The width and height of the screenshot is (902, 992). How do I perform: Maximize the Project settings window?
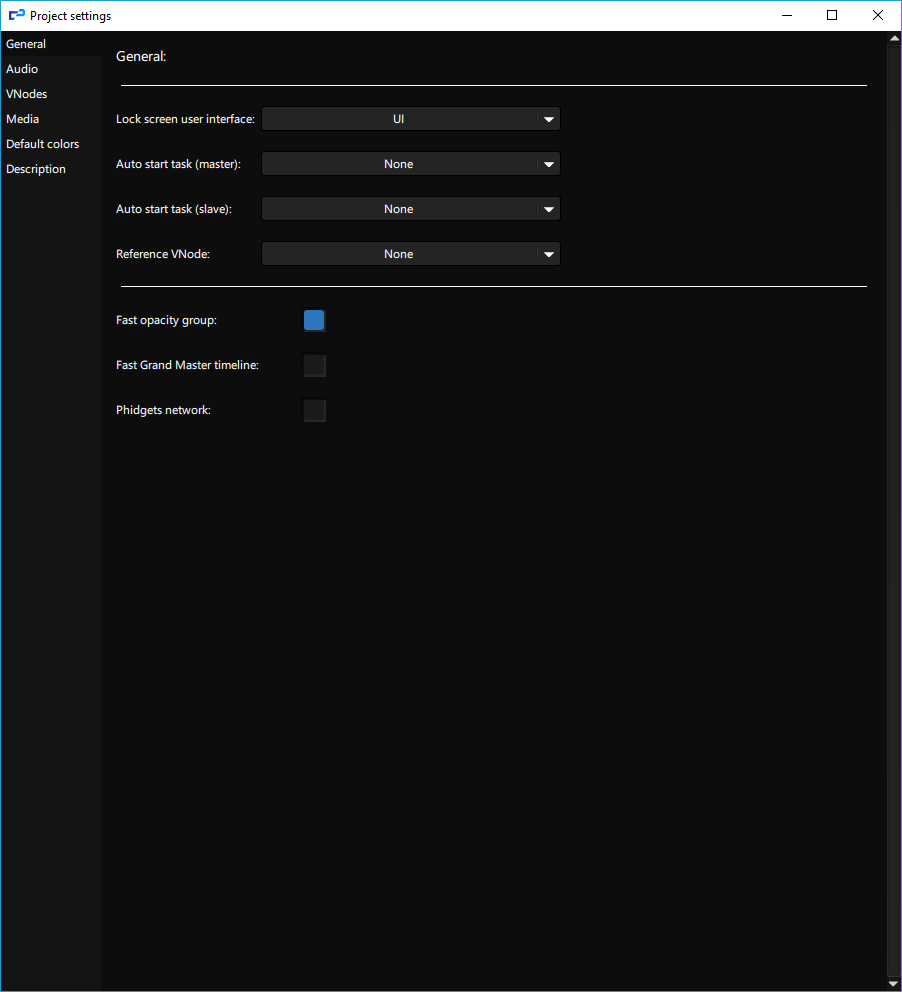coord(832,16)
